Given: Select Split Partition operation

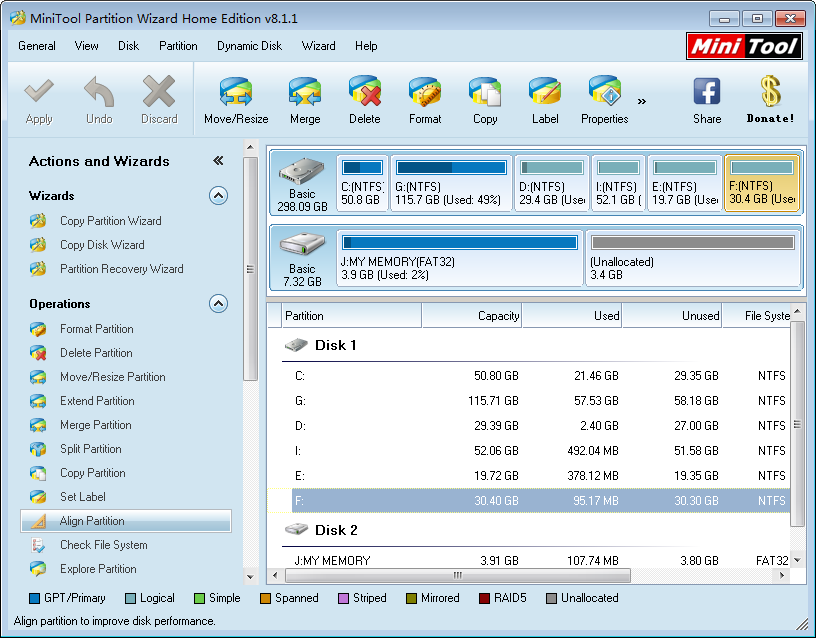Looking at the screenshot, I should pos(91,449).
